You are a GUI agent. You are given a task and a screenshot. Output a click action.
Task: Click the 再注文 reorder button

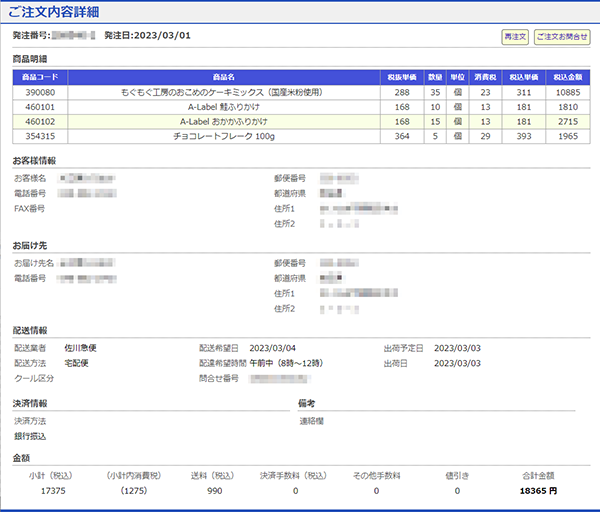click(514, 37)
